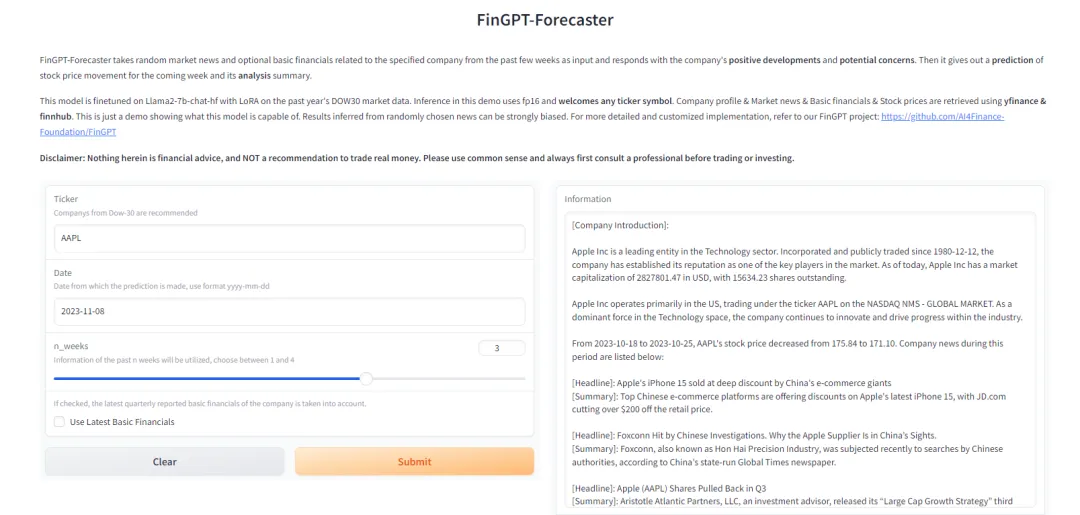The height and width of the screenshot is (515, 1080).
Task: Click the Information panel label
Action: pyautogui.click(x=588, y=199)
